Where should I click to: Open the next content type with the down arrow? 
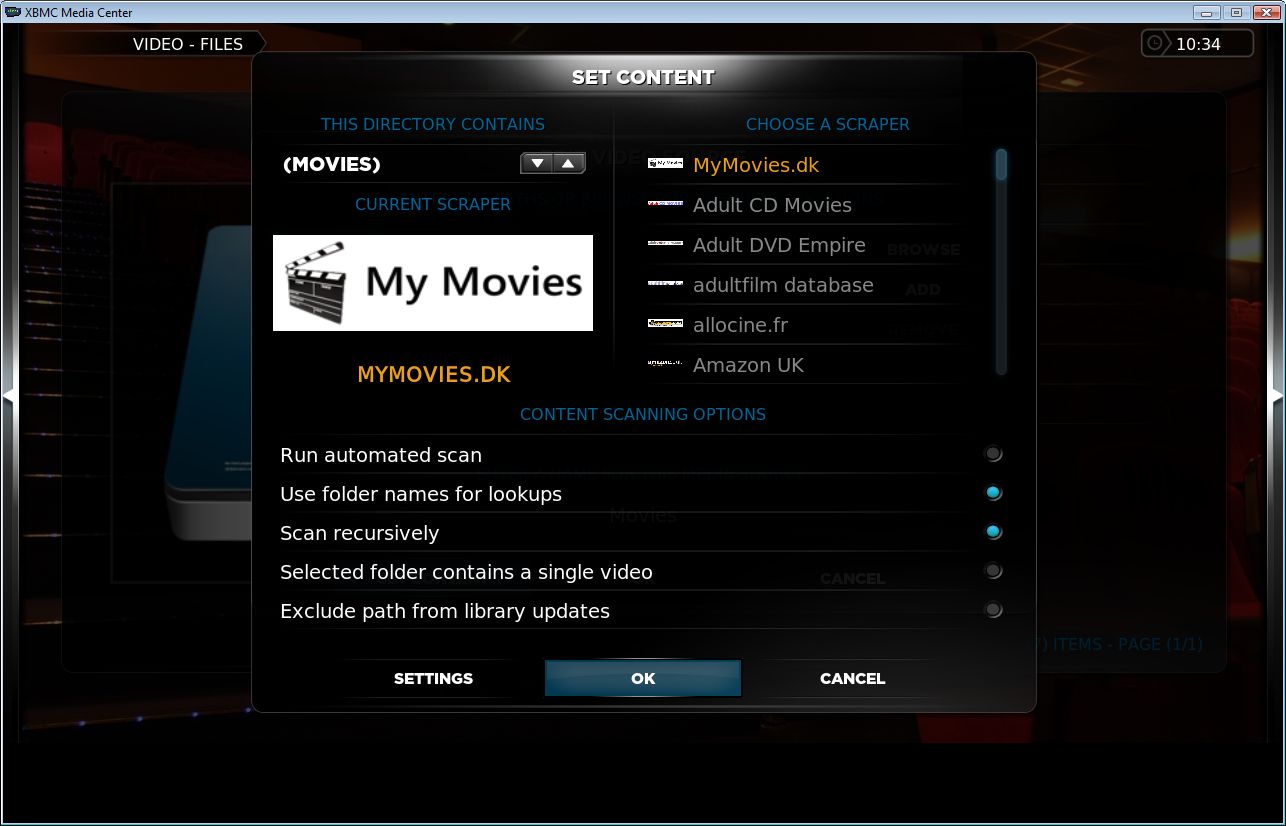coord(535,162)
